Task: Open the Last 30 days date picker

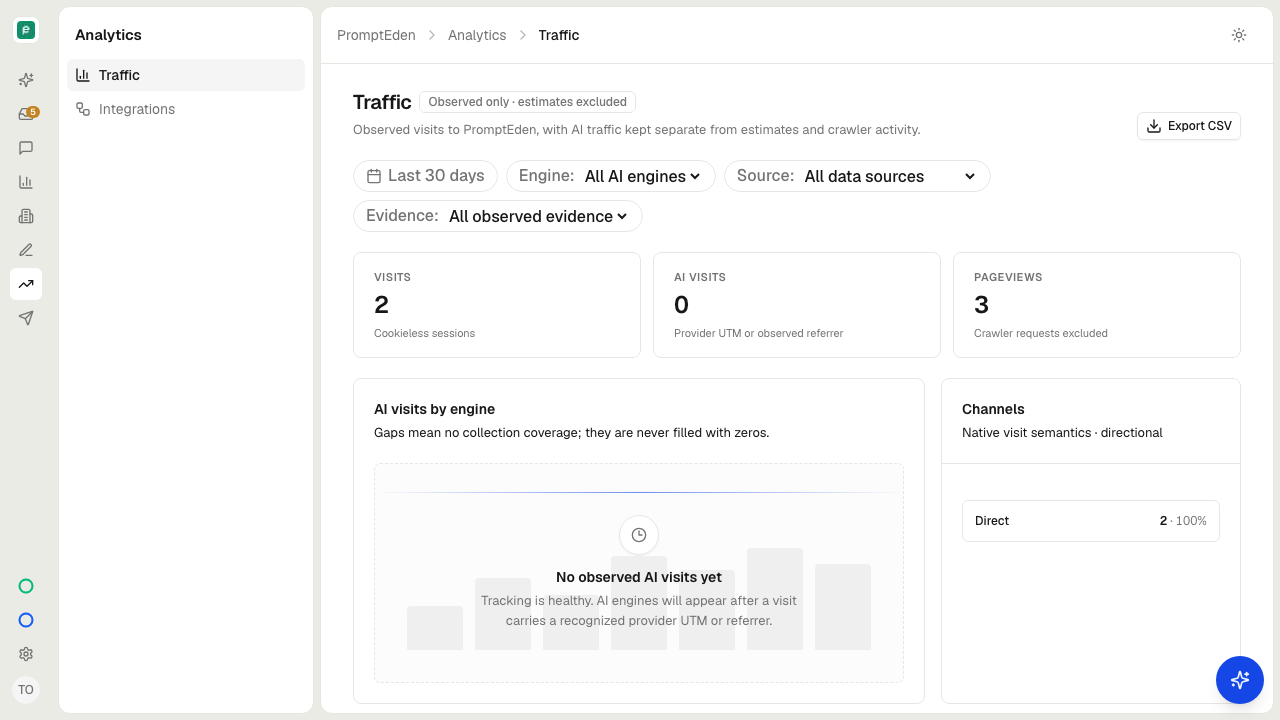Action: [426, 176]
